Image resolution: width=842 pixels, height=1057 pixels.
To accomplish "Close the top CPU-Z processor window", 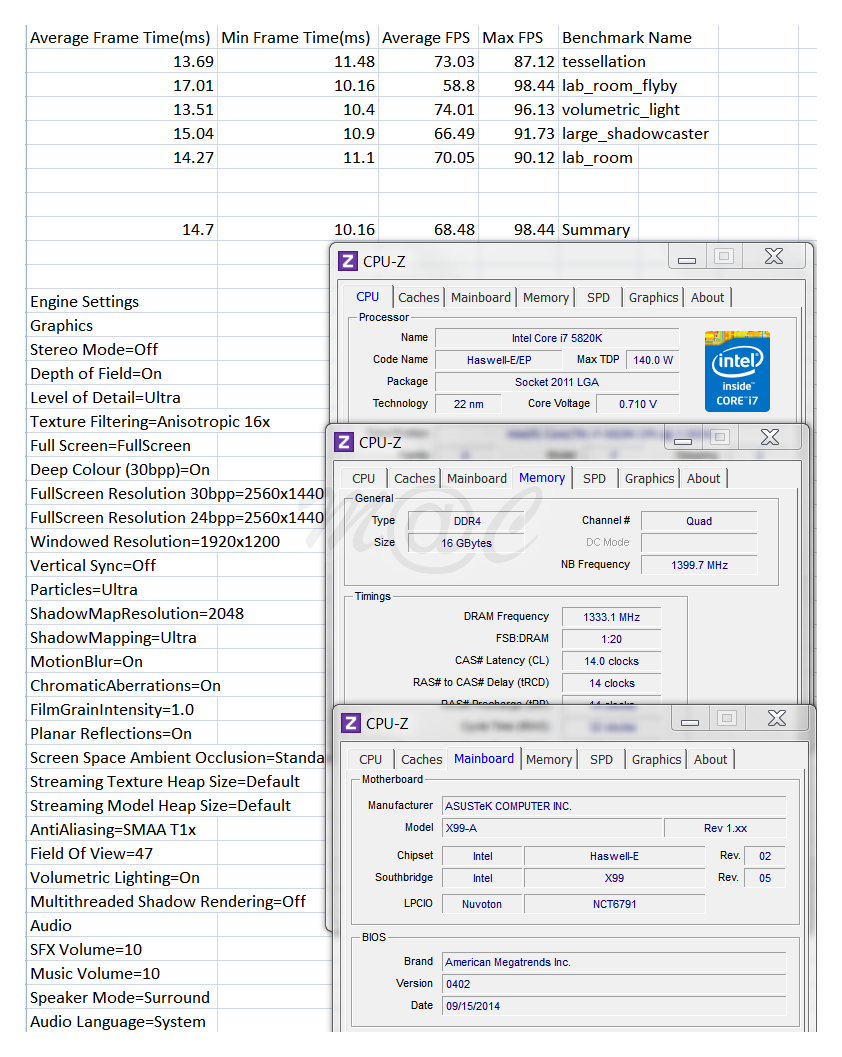I will click(x=774, y=256).
